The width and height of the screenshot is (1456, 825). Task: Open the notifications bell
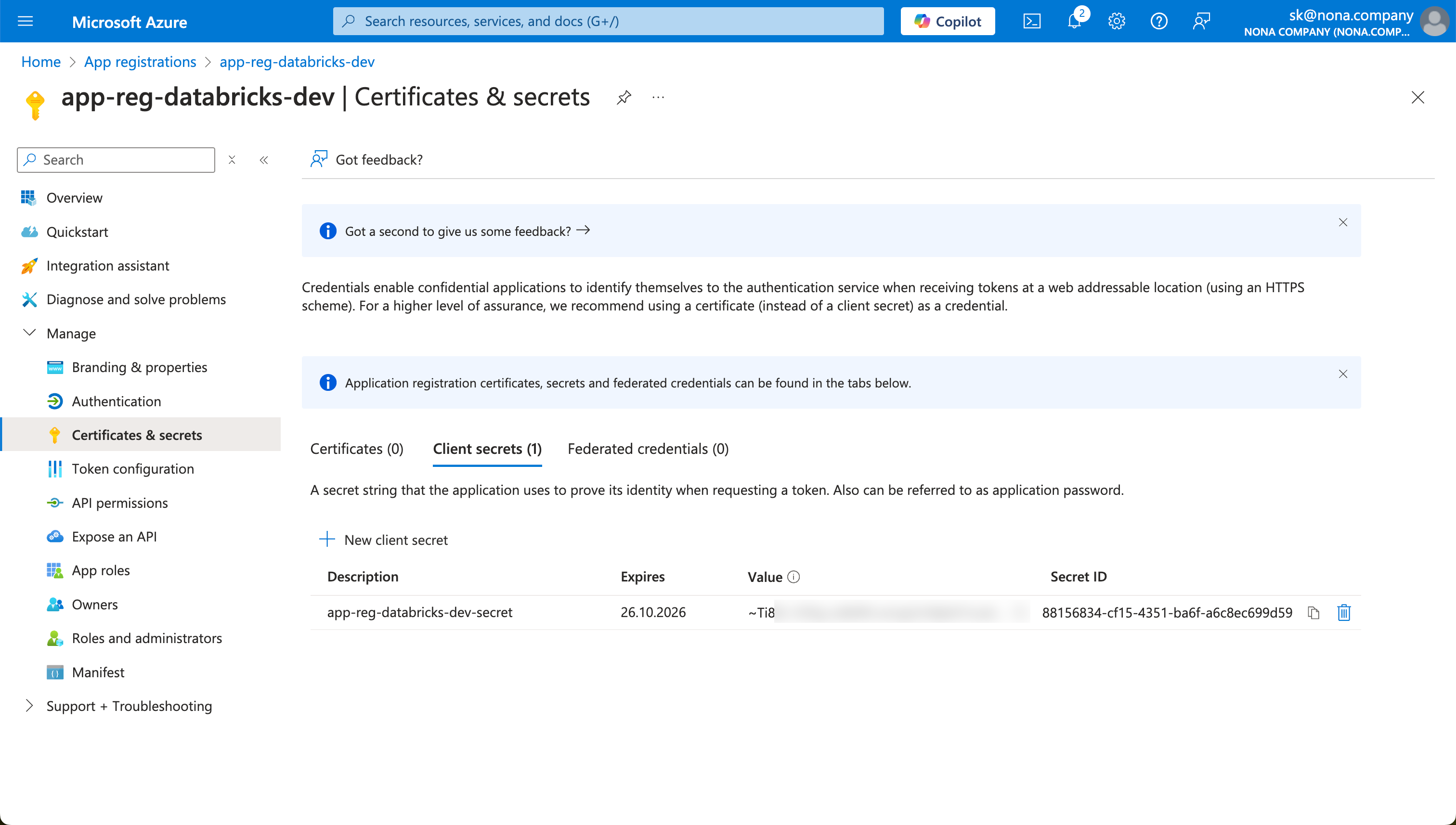point(1074,22)
